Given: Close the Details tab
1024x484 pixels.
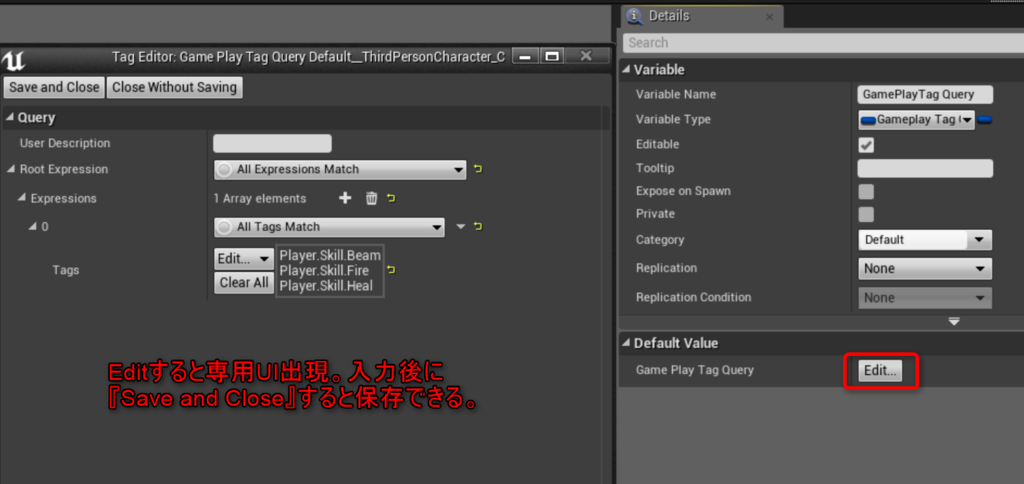Looking at the screenshot, I should pos(769,18).
